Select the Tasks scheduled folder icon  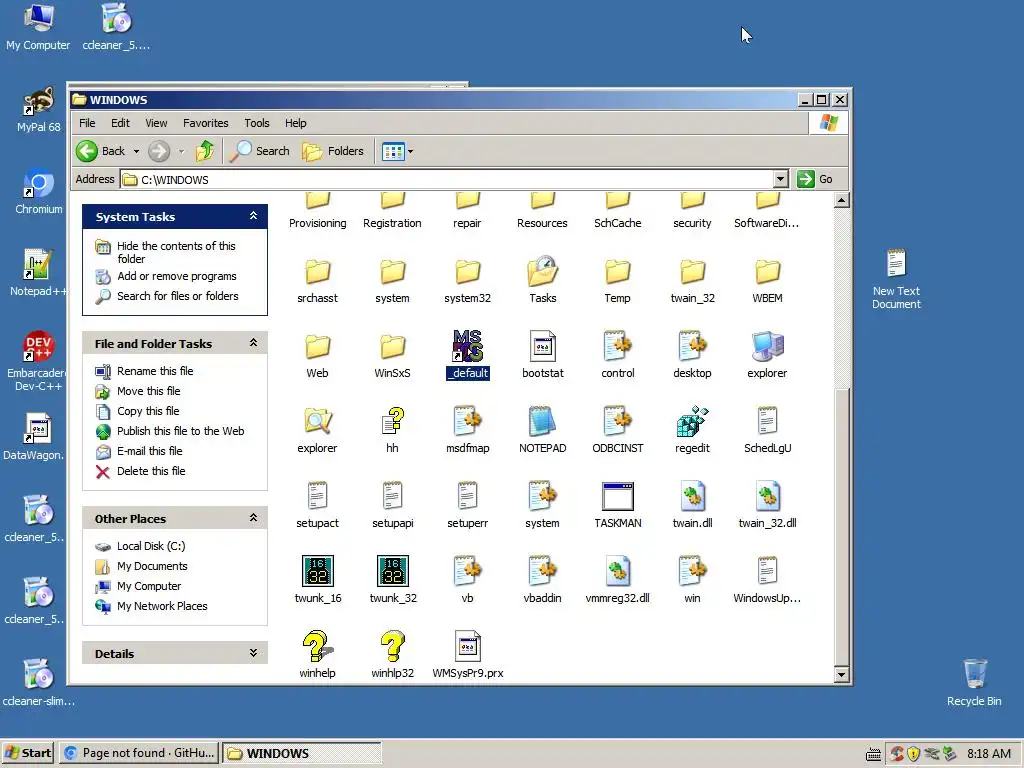[x=543, y=272]
